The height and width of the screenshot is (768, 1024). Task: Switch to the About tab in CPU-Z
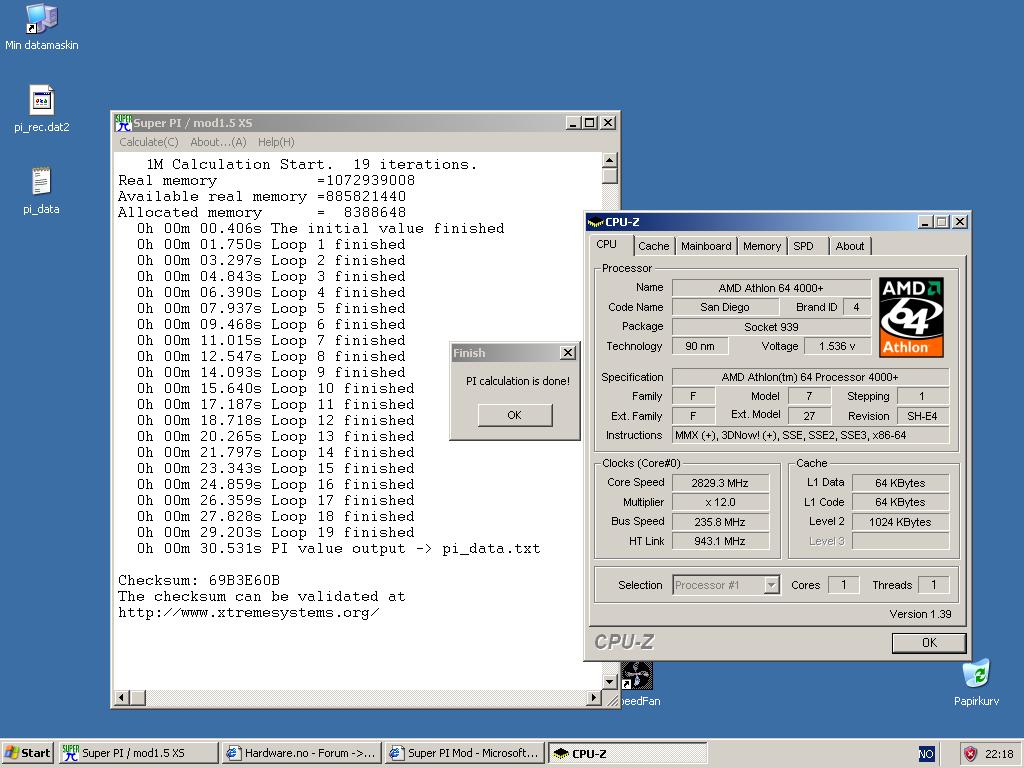tap(850, 246)
